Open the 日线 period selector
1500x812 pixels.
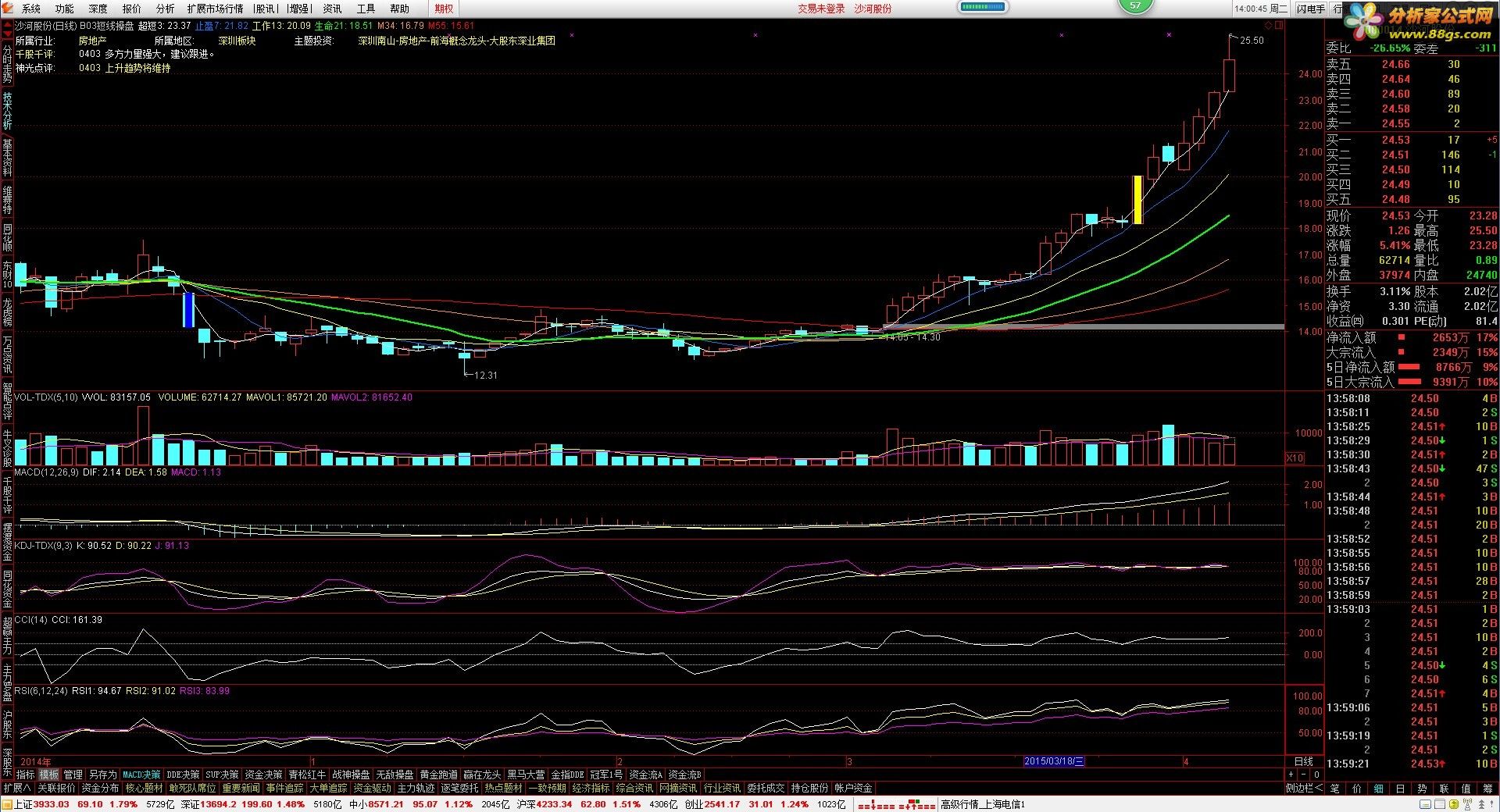(1304, 761)
